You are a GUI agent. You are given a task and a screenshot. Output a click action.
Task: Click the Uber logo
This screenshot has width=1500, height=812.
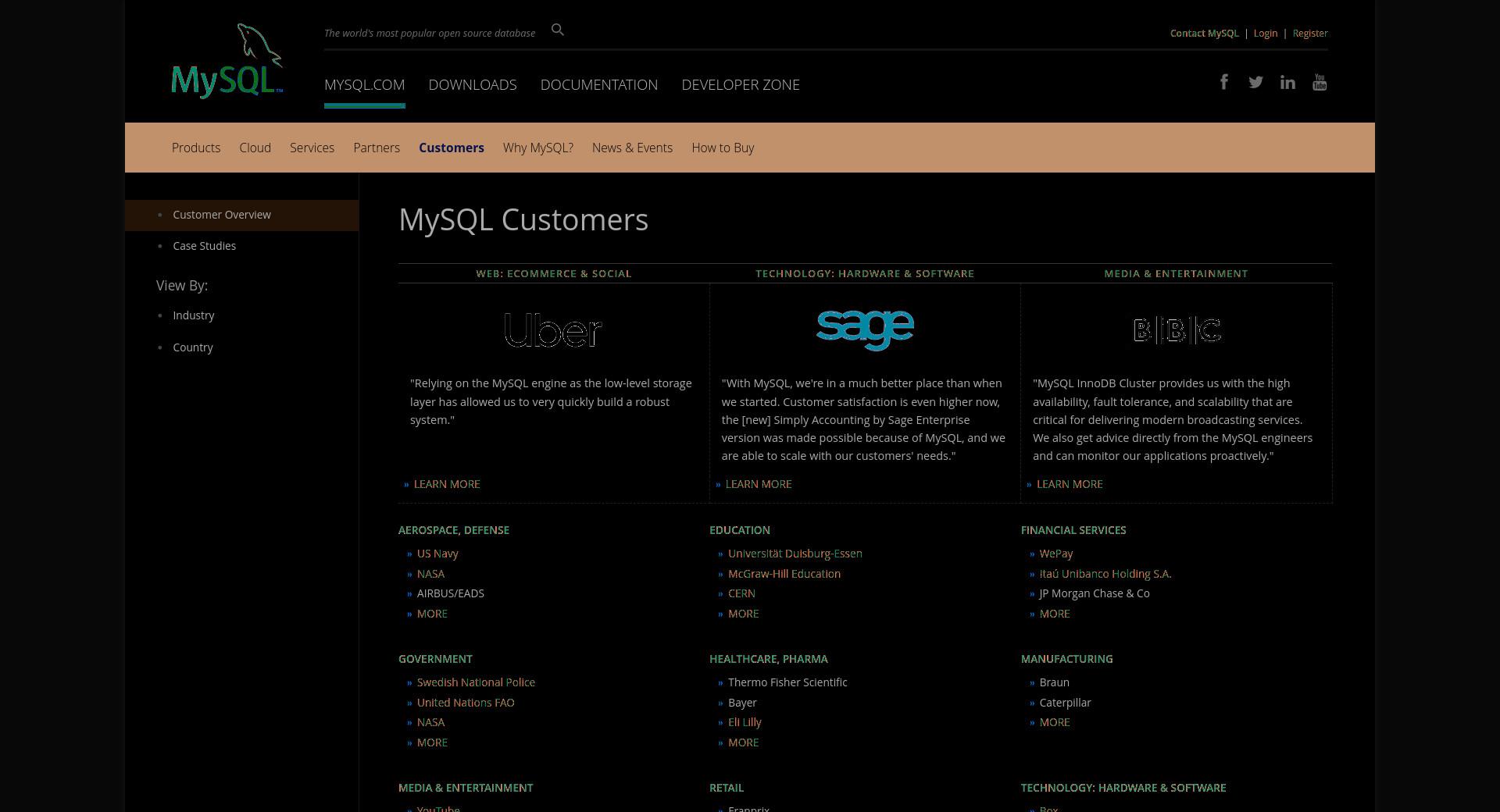(x=553, y=330)
